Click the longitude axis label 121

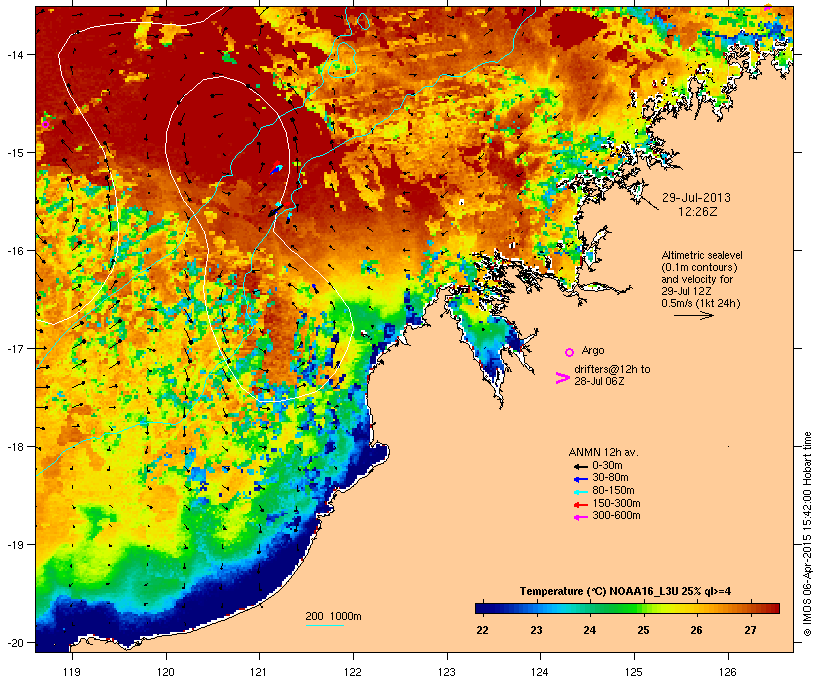click(x=259, y=672)
